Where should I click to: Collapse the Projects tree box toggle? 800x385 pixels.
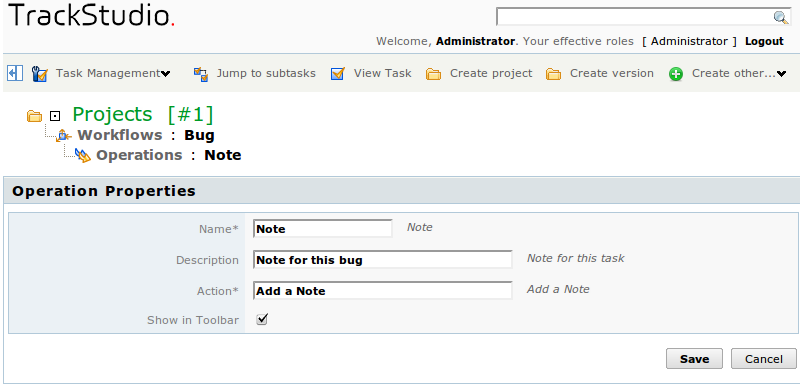pos(55,116)
